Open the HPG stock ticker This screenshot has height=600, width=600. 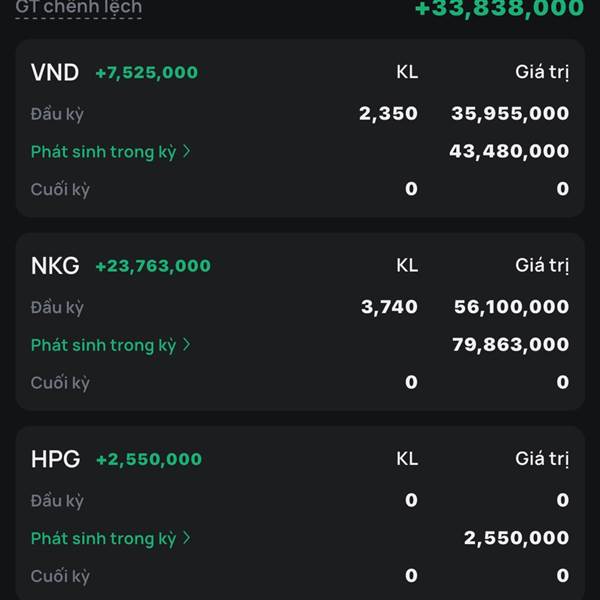tap(55, 459)
